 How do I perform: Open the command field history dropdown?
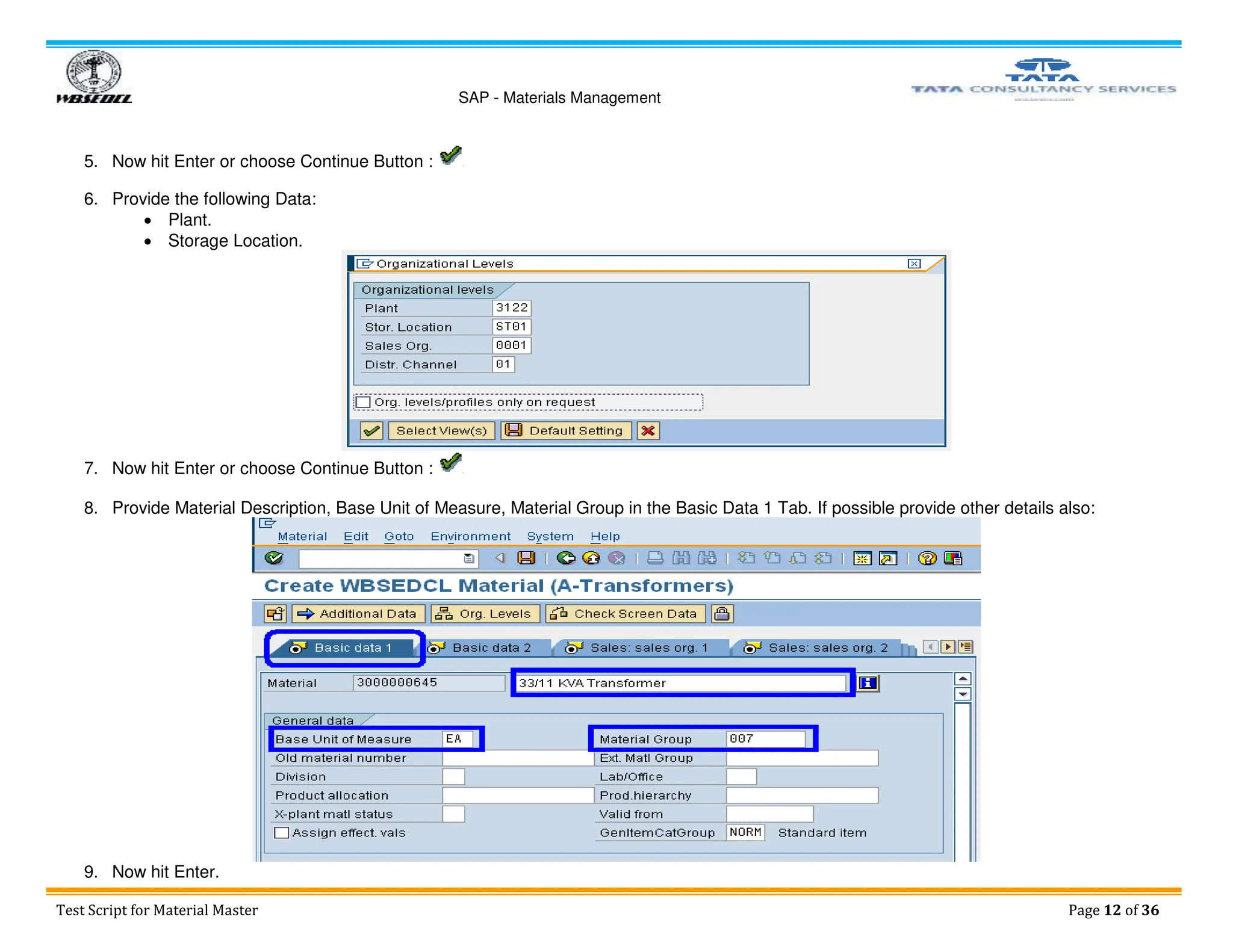pos(469,558)
